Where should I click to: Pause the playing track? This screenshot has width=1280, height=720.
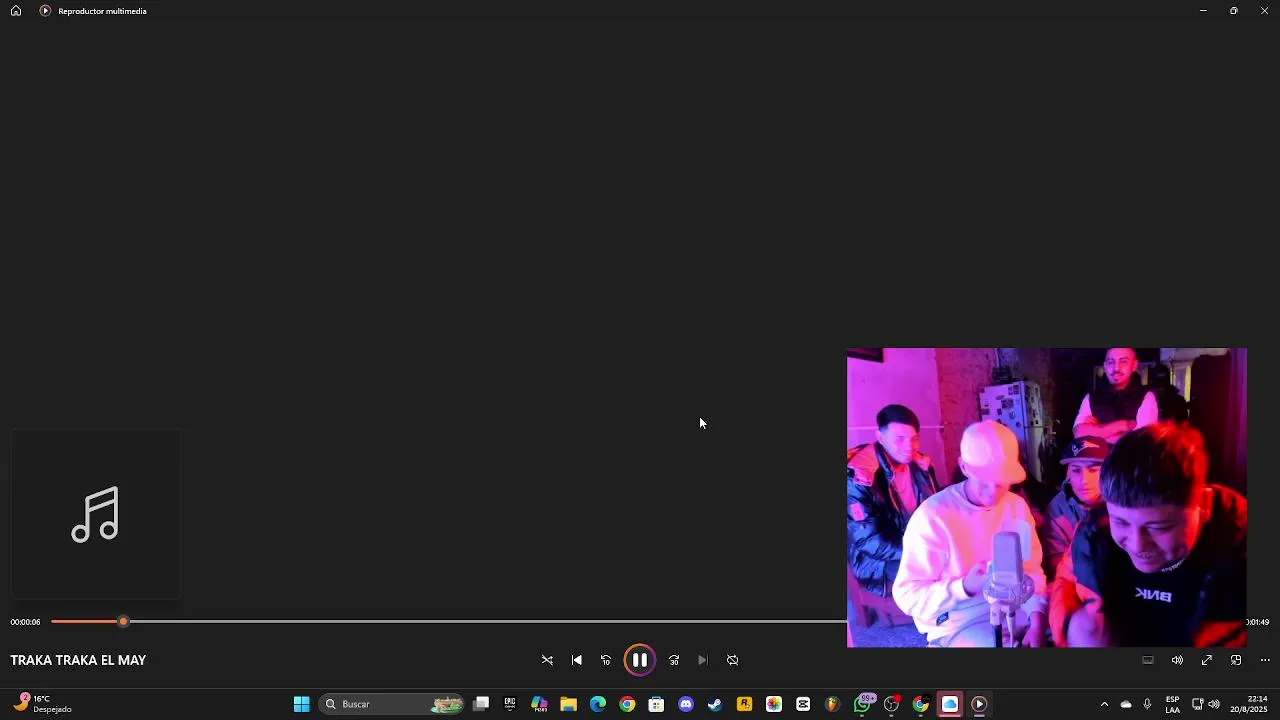tap(640, 660)
